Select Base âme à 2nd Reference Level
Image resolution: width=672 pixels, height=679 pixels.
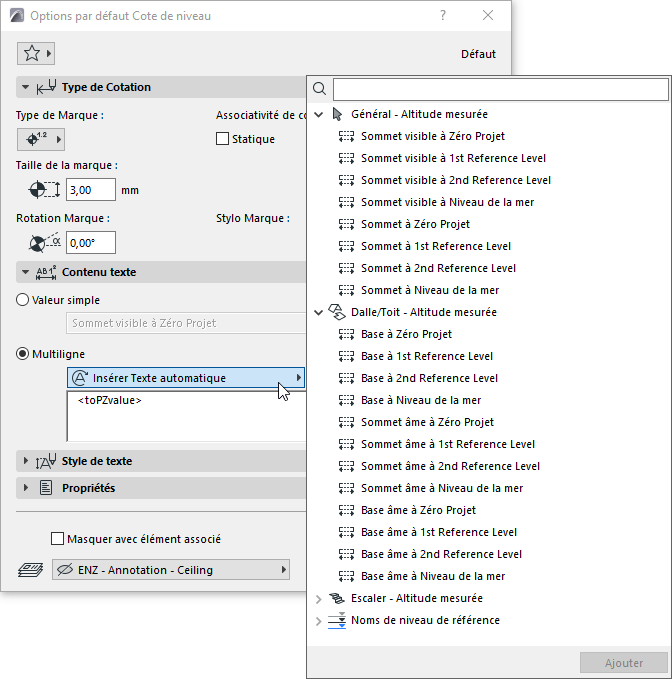coord(442,554)
